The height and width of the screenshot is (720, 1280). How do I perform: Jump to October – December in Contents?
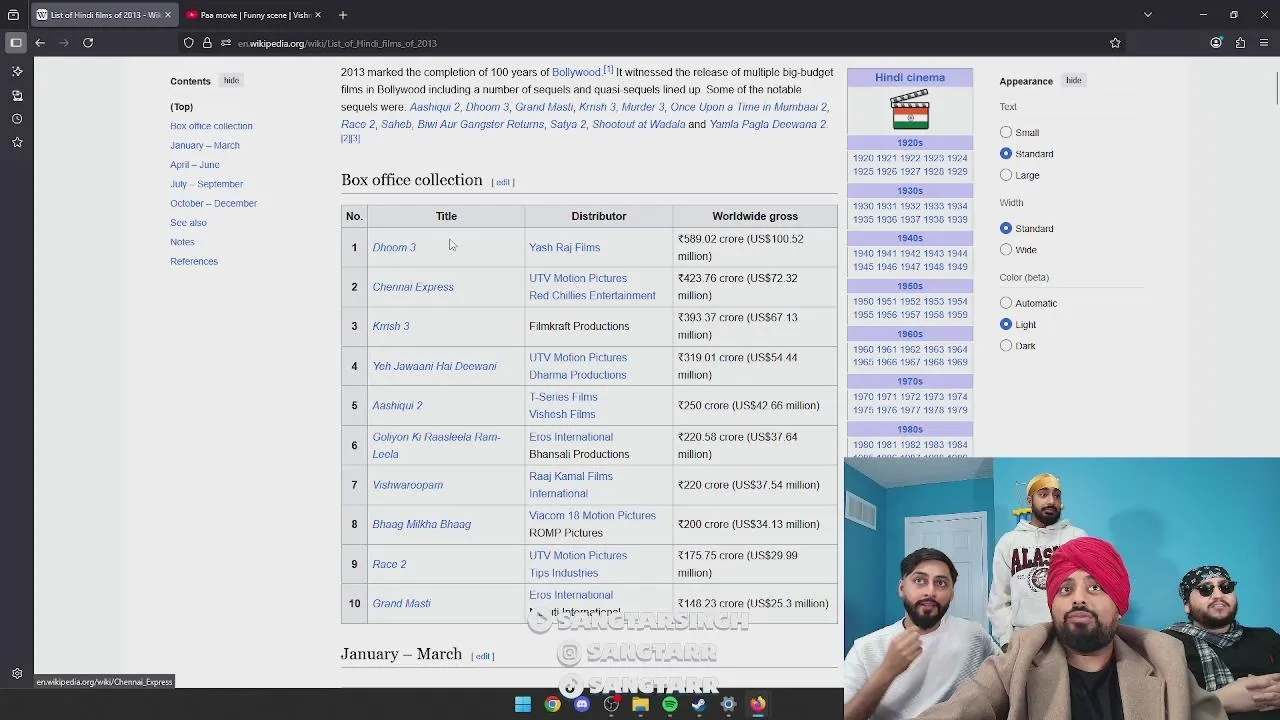pyautogui.click(x=213, y=203)
